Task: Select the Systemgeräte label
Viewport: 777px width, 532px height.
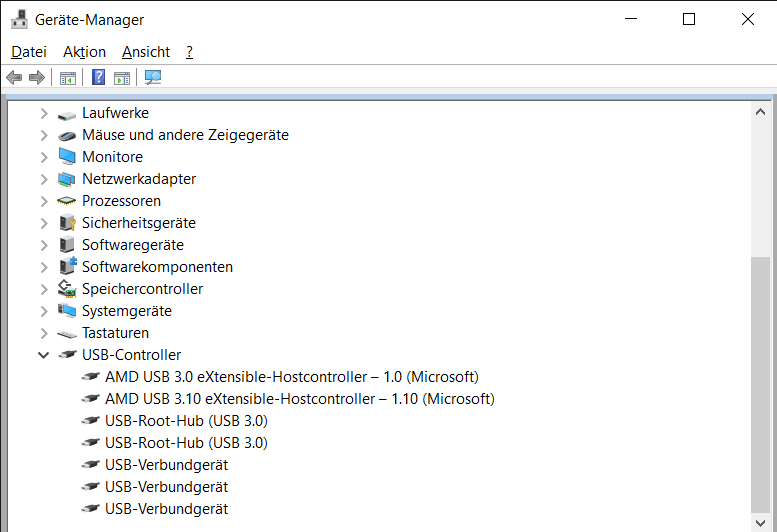Action: click(127, 311)
